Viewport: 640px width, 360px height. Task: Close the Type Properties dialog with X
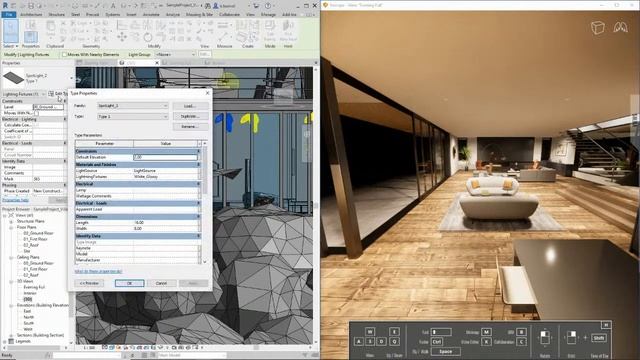207,93
